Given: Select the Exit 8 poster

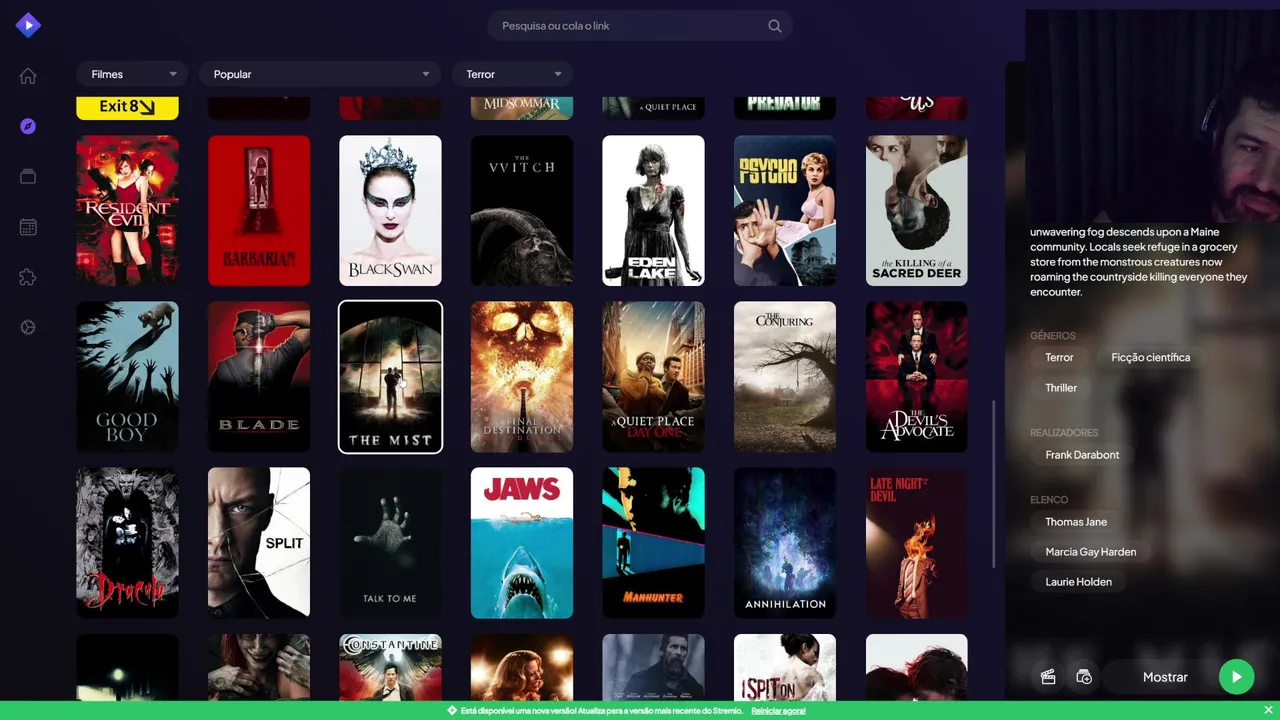Looking at the screenshot, I should coord(127,108).
